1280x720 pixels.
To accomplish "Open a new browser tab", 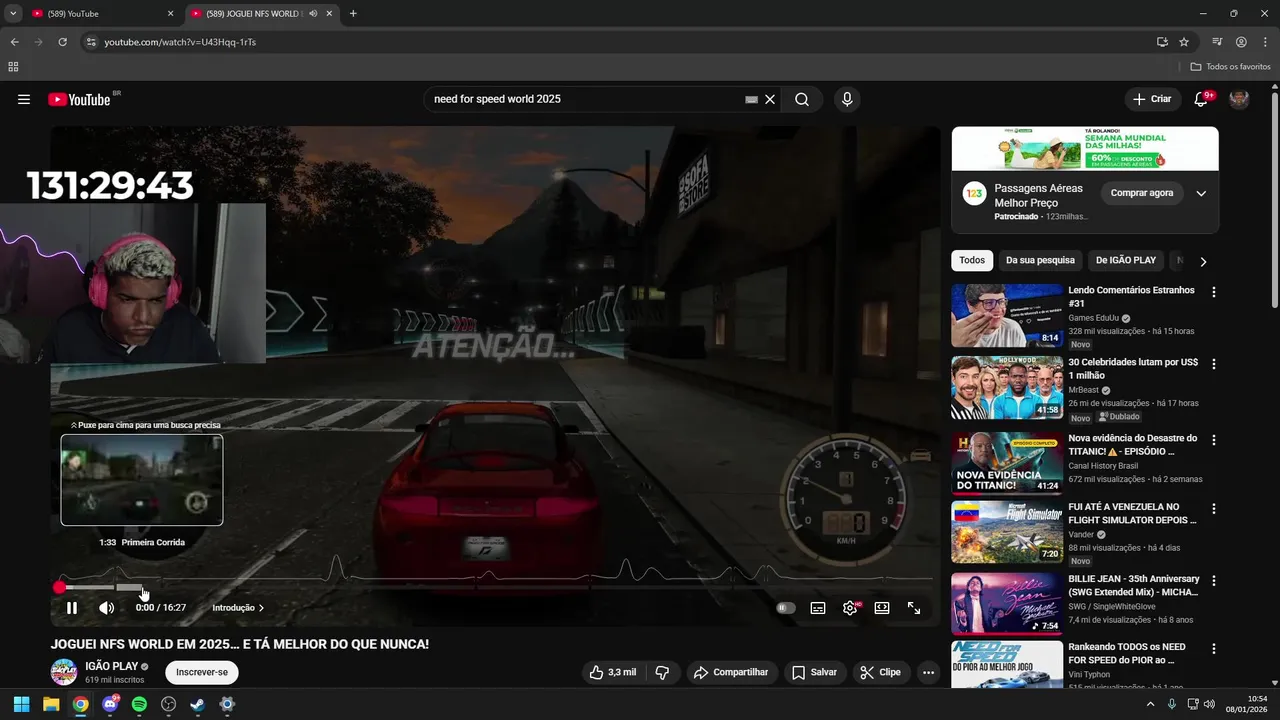I will click(353, 14).
